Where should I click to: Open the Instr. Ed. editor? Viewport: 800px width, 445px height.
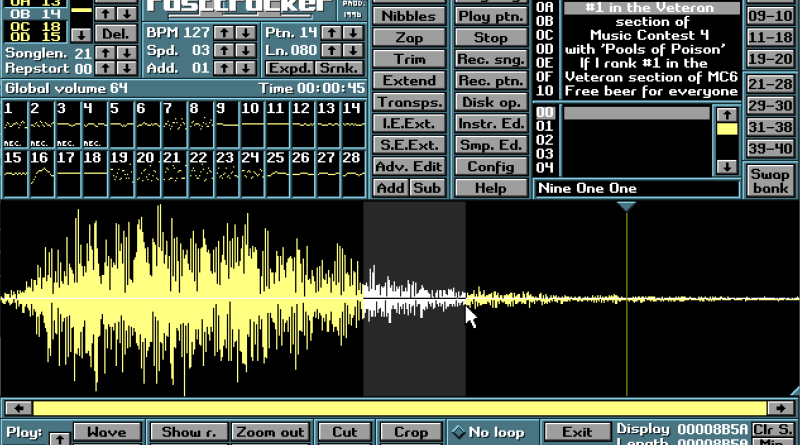[x=491, y=123]
